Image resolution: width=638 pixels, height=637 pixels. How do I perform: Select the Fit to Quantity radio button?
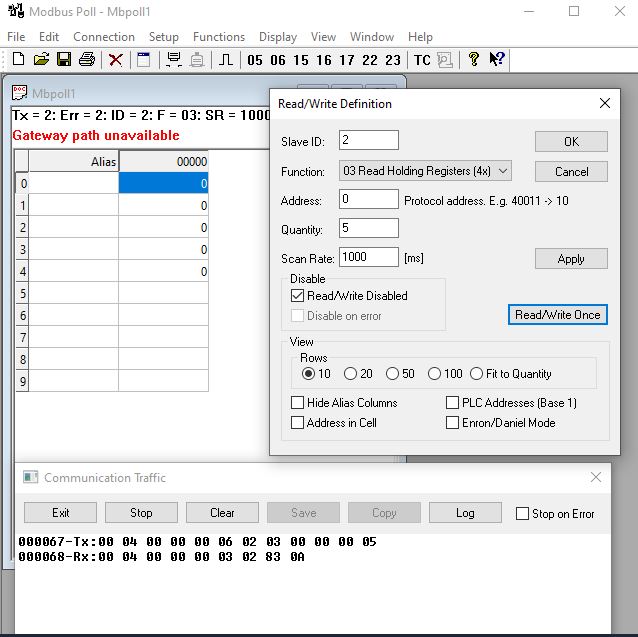click(476, 373)
